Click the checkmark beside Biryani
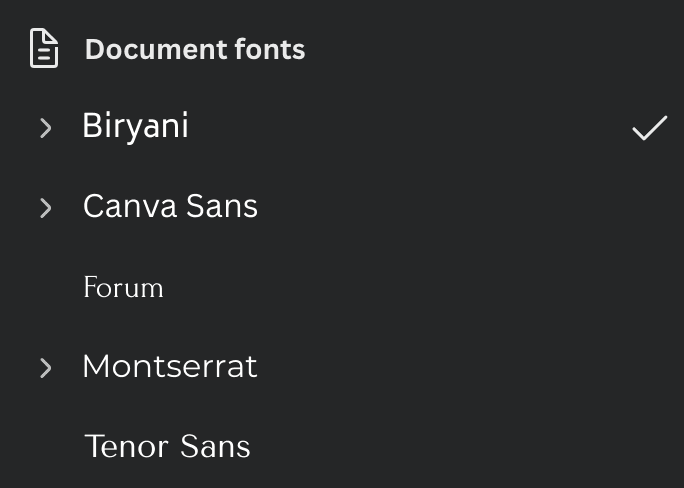Screen dimensions: 684x488 coord(649,128)
